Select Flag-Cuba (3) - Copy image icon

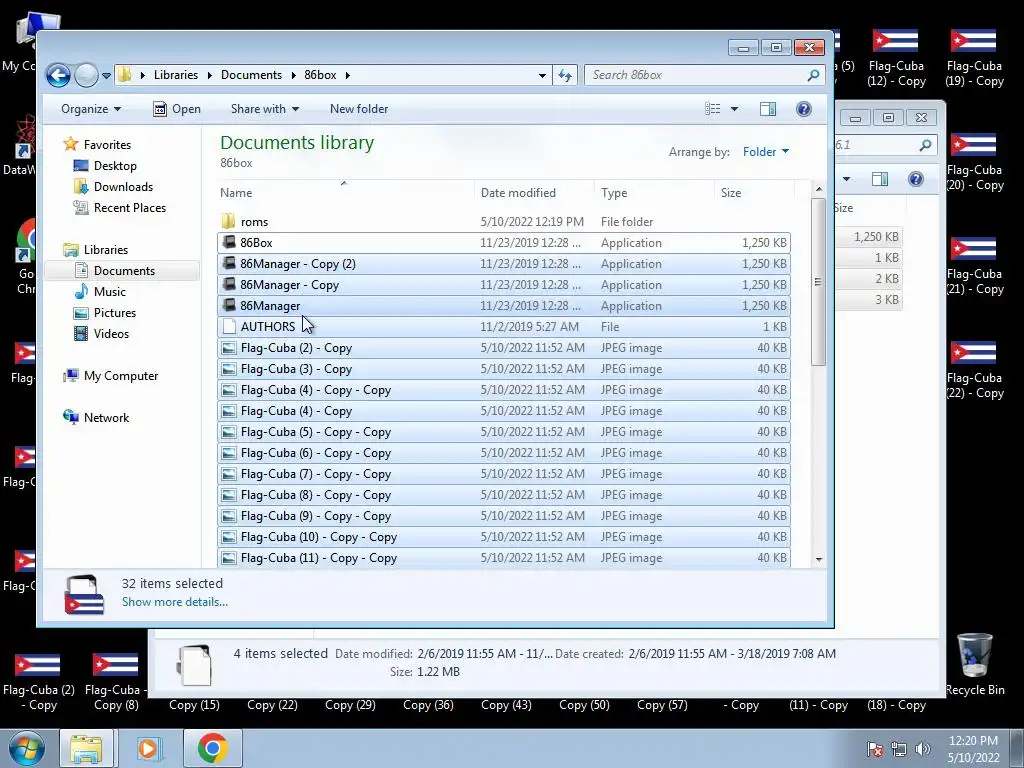(x=229, y=369)
